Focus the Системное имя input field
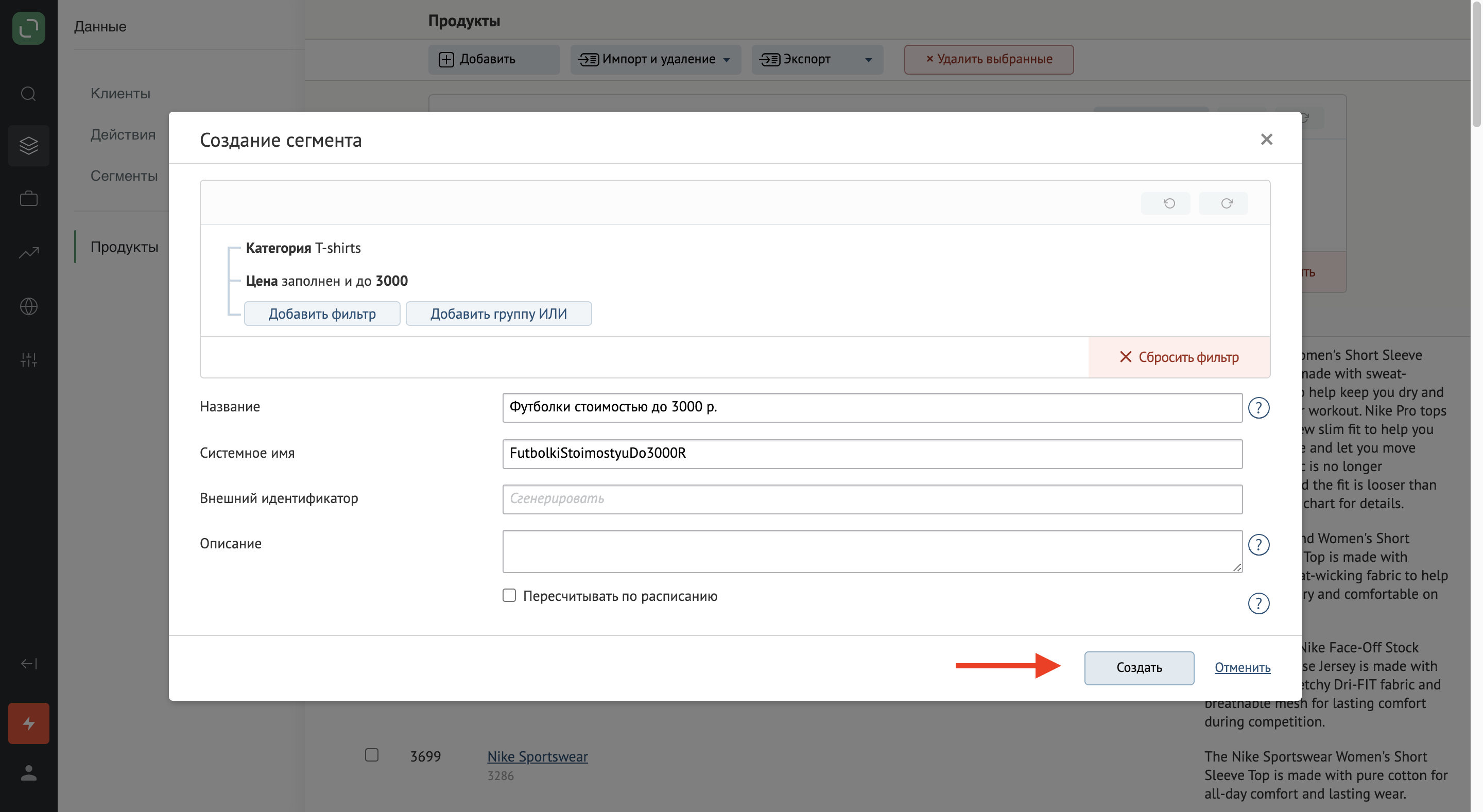Screen dimensions: 1483x812 tap(872, 454)
